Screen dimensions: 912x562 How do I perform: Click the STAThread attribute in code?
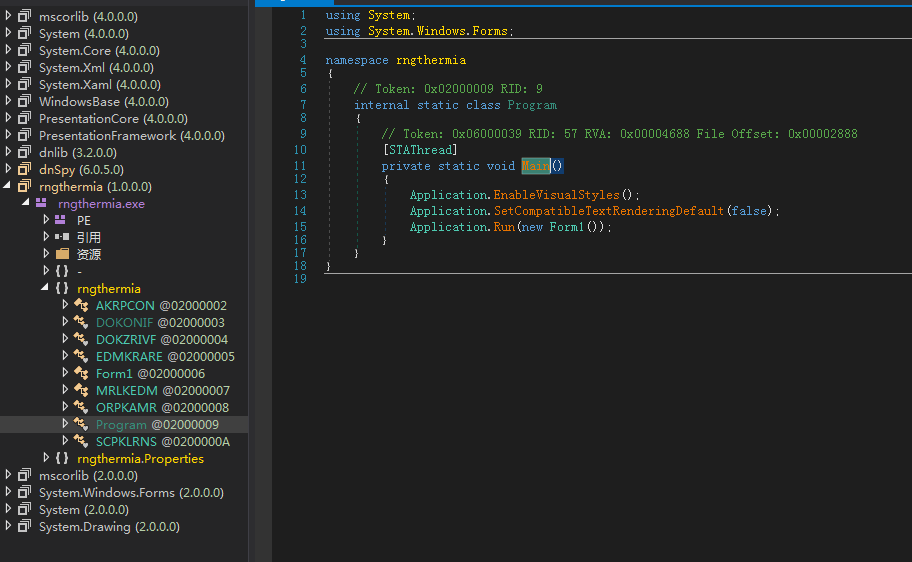tap(420, 150)
